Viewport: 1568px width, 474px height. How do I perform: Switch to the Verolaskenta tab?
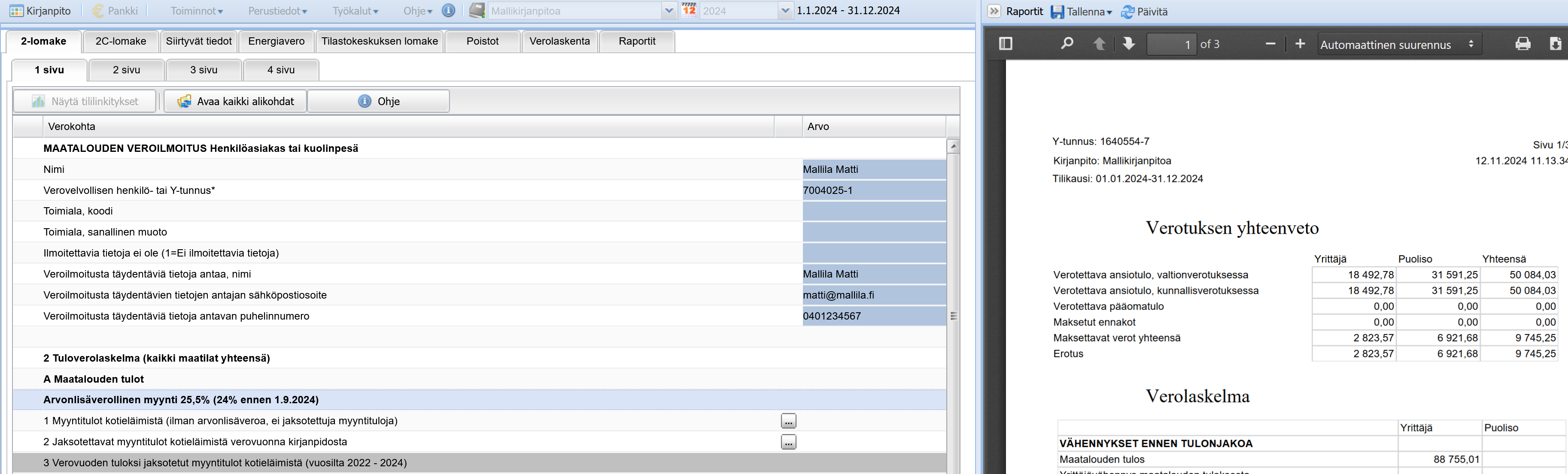(x=559, y=41)
